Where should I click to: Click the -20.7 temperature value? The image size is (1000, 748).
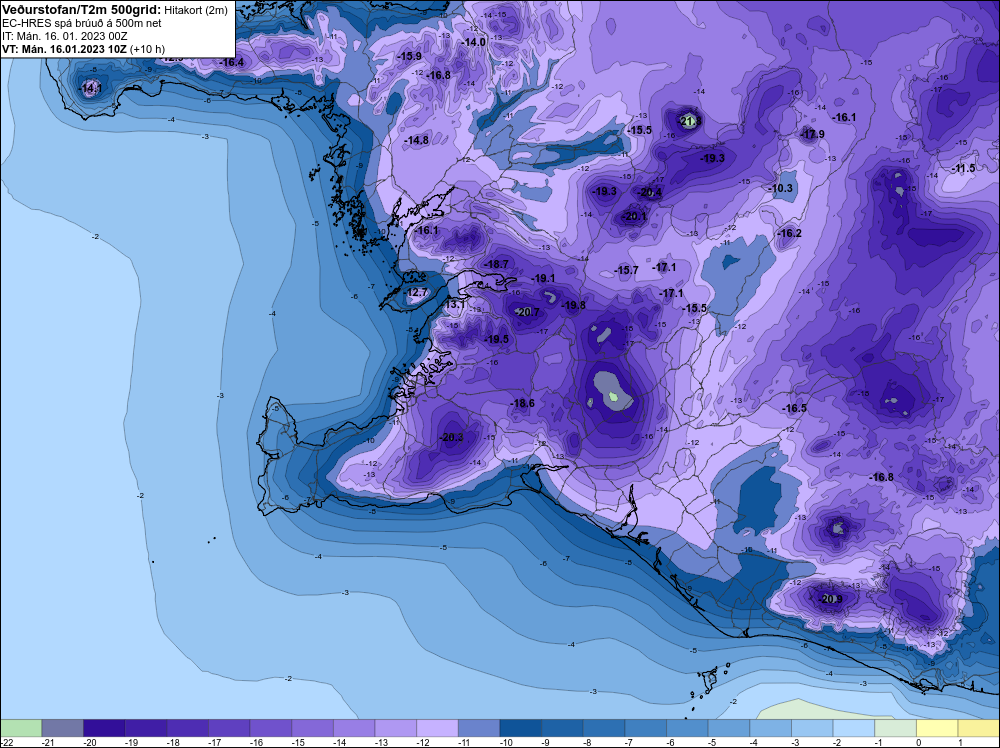pos(527,312)
